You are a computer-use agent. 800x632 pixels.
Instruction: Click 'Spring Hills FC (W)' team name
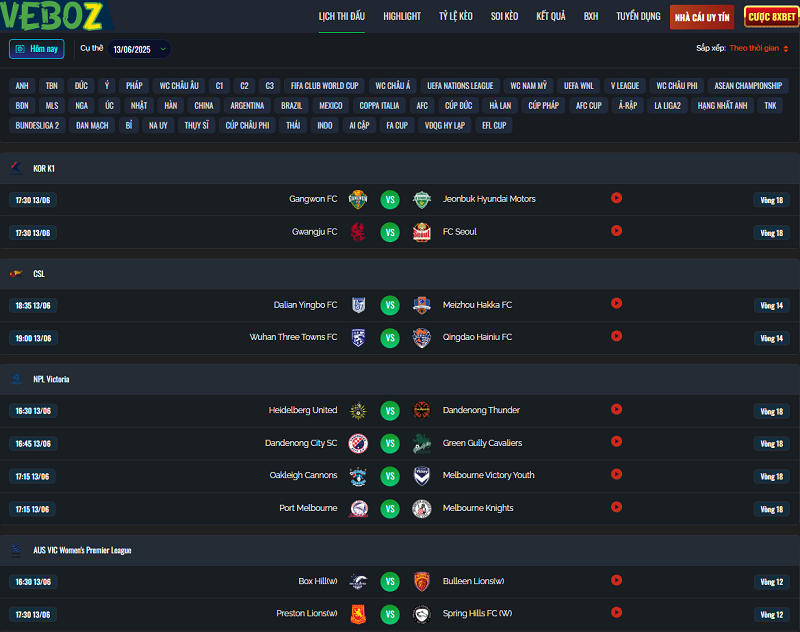click(x=477, y=613)
